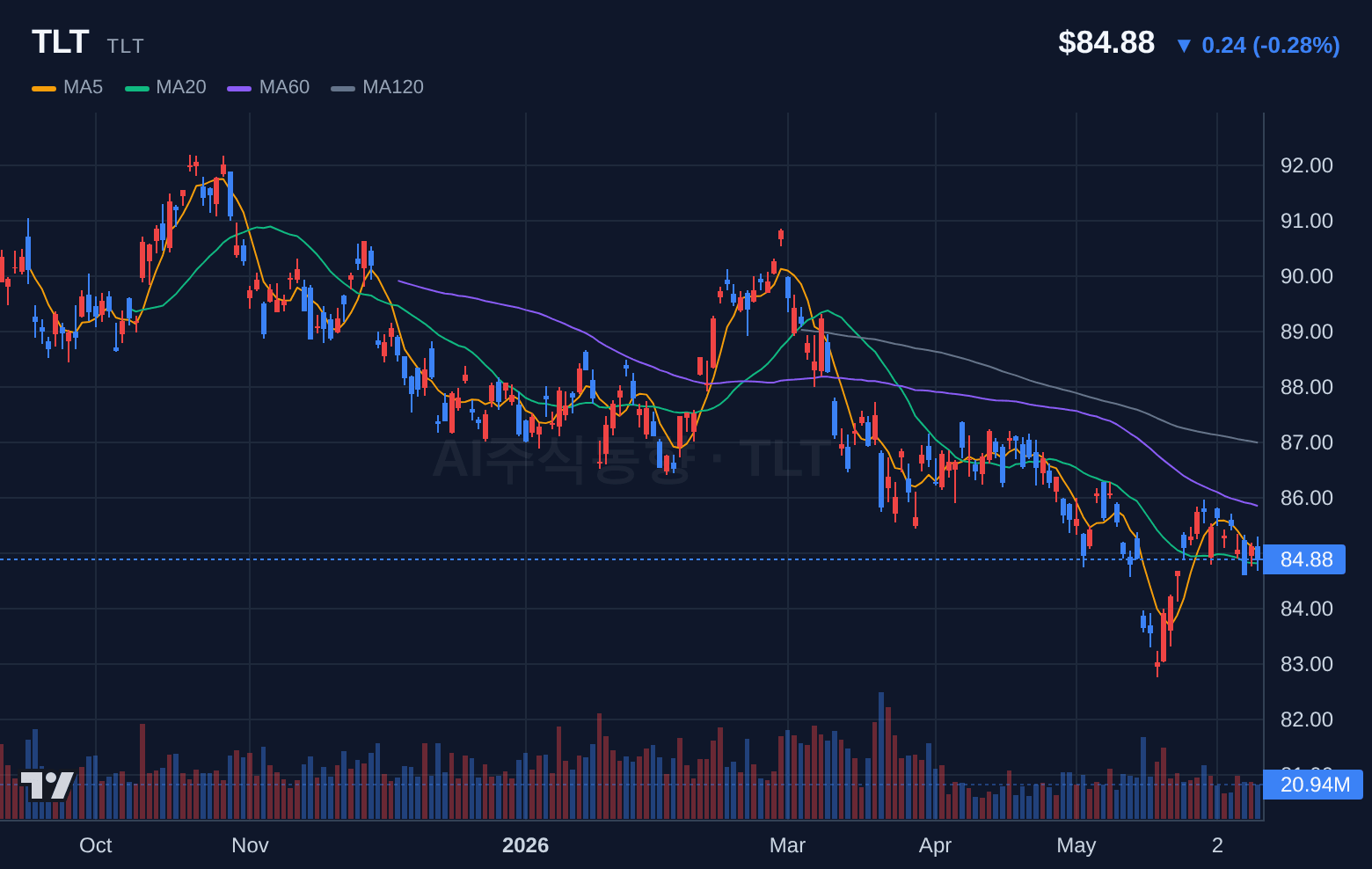Click the 2 date axis label
Screen dimensions: 1372x869
tap(1217, 845)
